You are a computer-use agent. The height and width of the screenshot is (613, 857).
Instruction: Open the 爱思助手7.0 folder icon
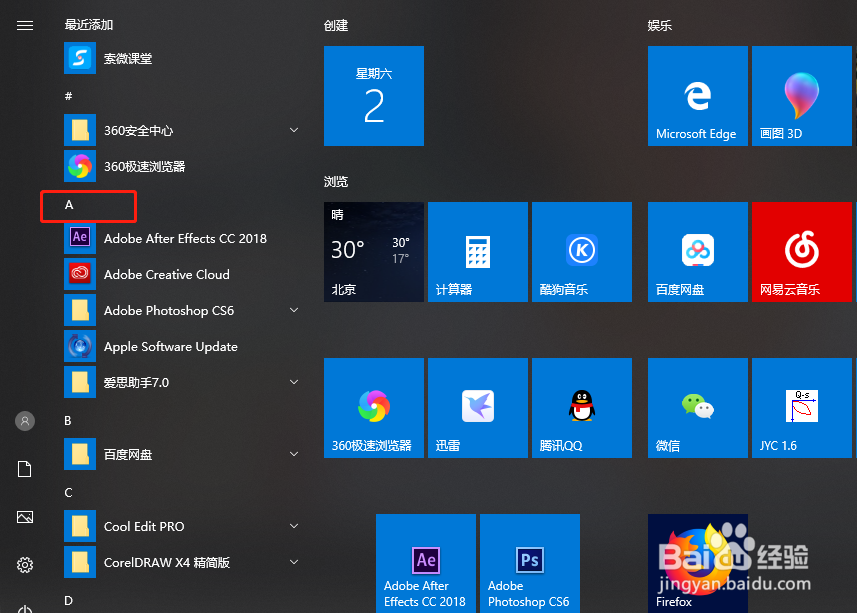coord(80,382)
